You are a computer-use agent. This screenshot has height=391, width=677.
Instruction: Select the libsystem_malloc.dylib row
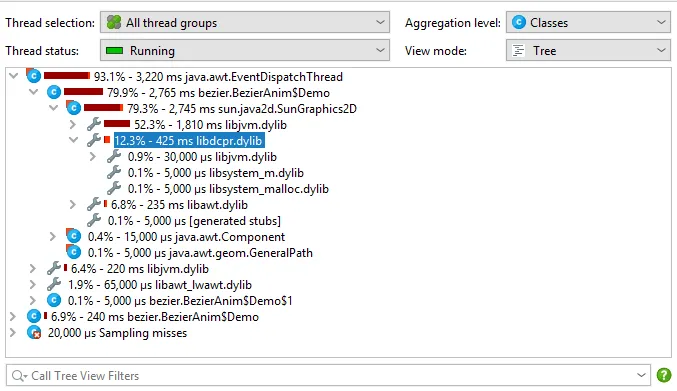(228, 189)
